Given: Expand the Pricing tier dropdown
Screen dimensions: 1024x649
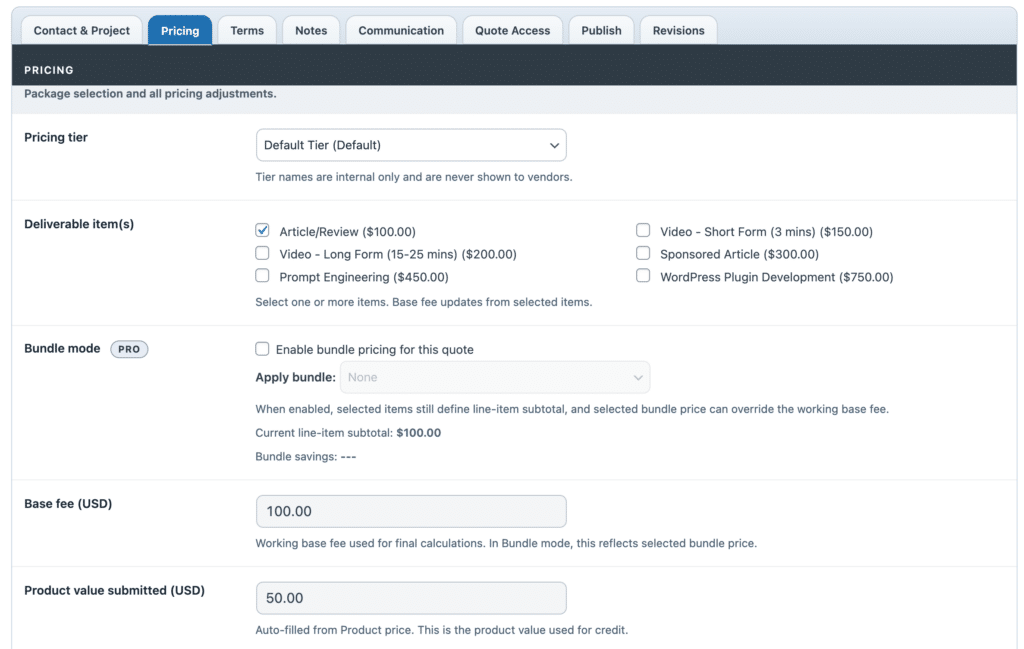Looking at the screenshot, I should click(x=411, y=145).
